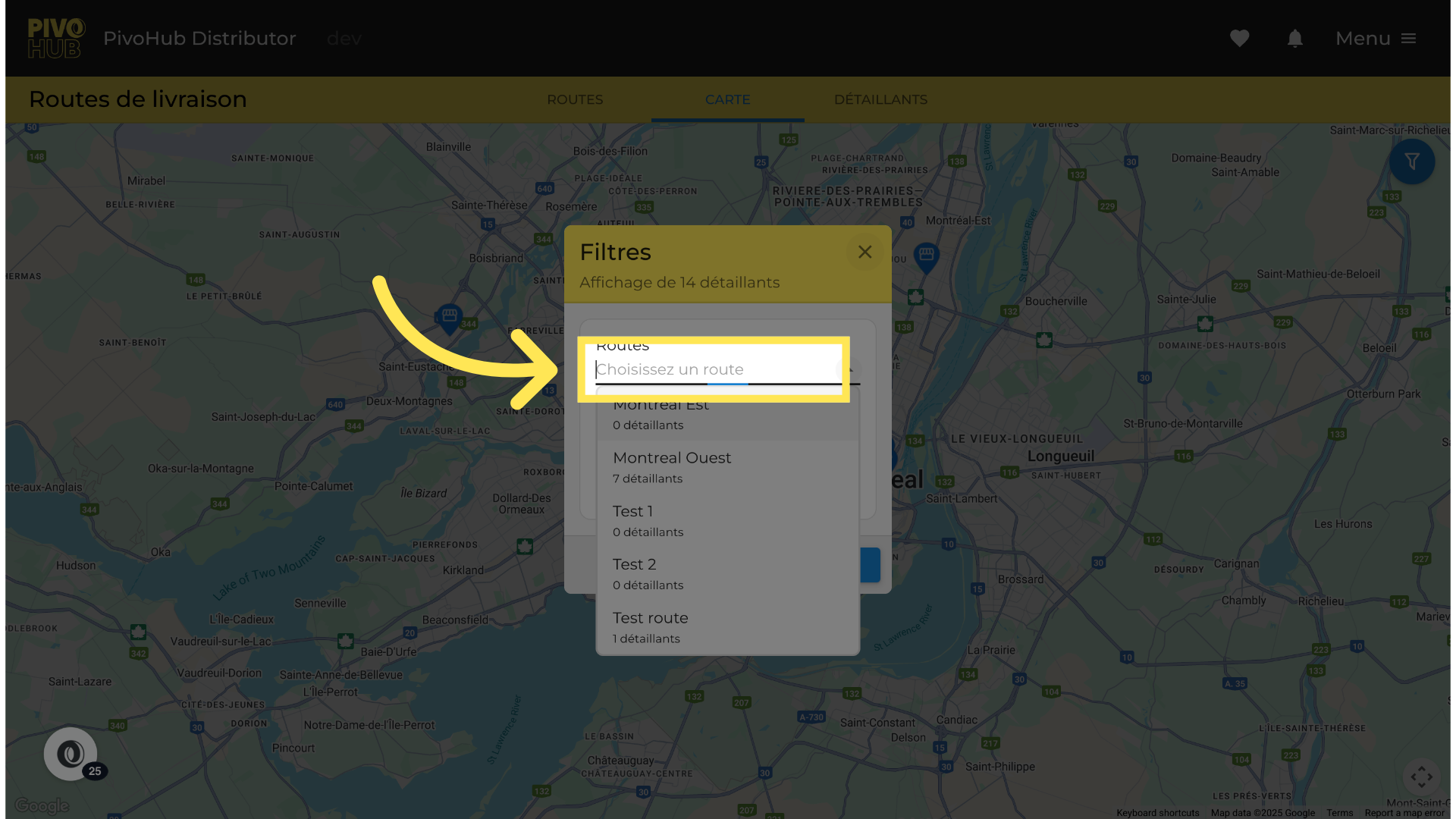Toggle the map fullscreen control
Screen dimensions: 1456x819
tap(1421, 777)
